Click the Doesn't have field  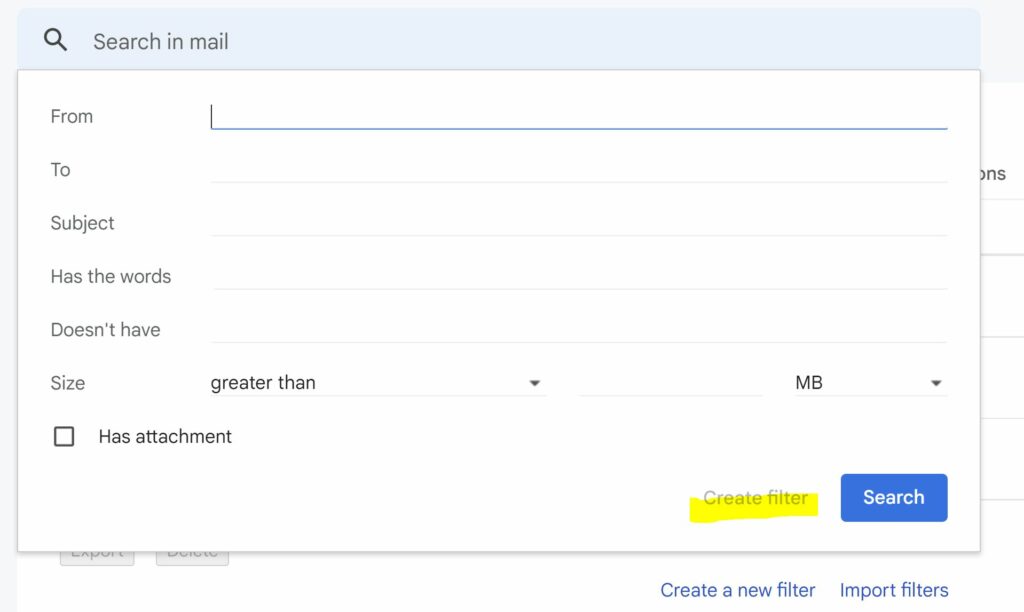pos(578,329)
